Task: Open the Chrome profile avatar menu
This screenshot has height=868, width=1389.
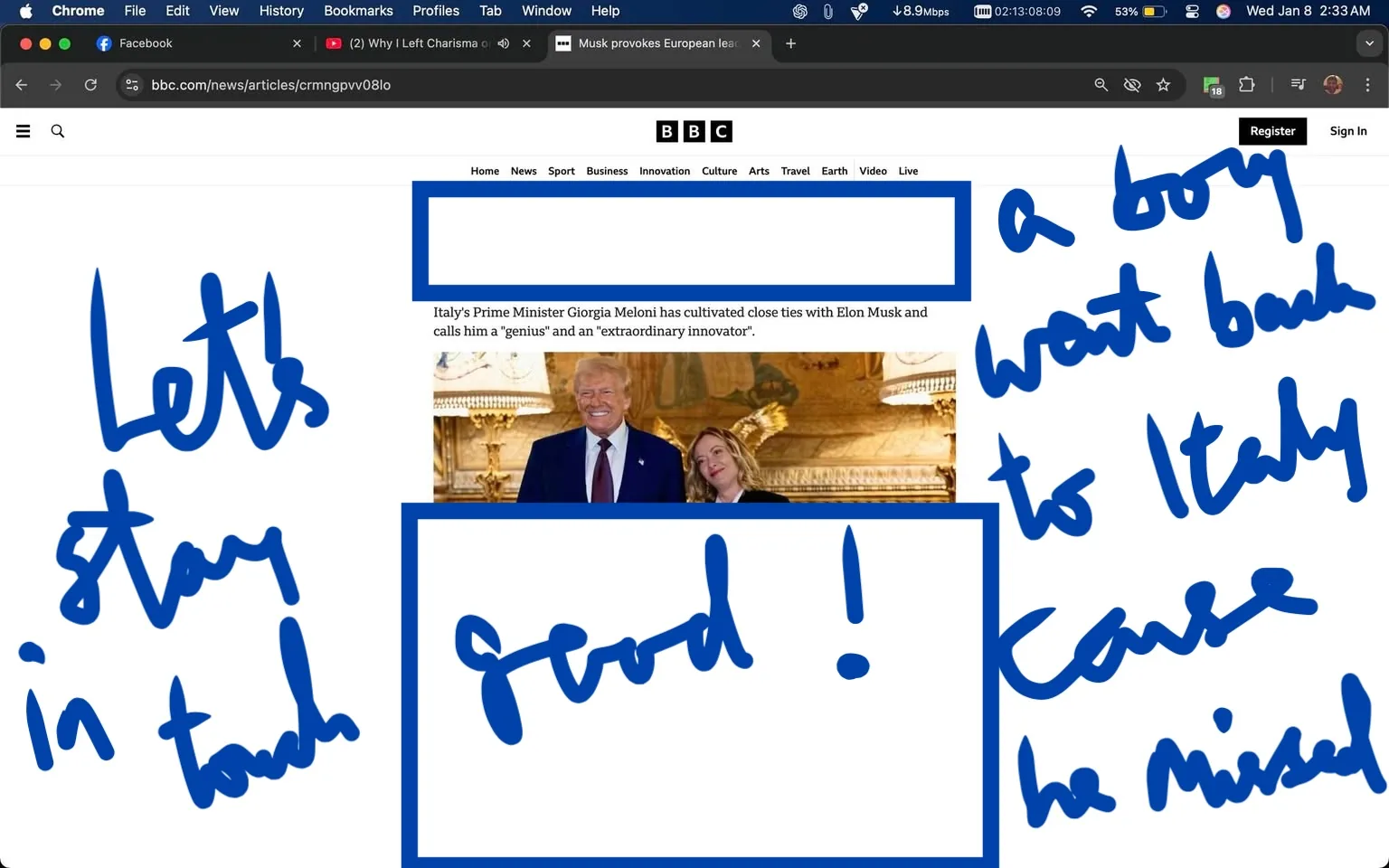Action: [x=1332, y=85]
